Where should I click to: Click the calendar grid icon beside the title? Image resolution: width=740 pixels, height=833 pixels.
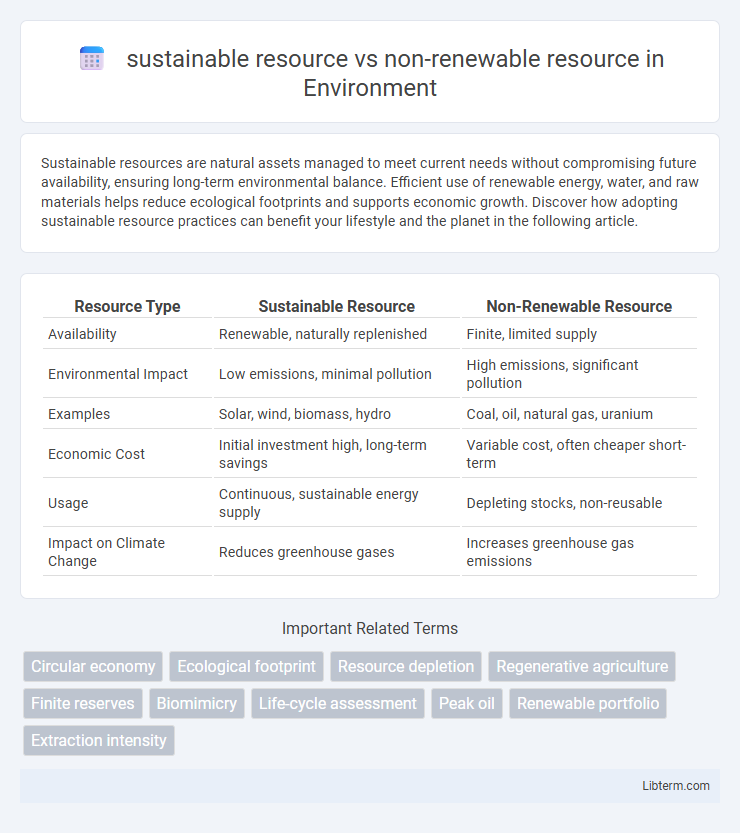tap(92, 59)
